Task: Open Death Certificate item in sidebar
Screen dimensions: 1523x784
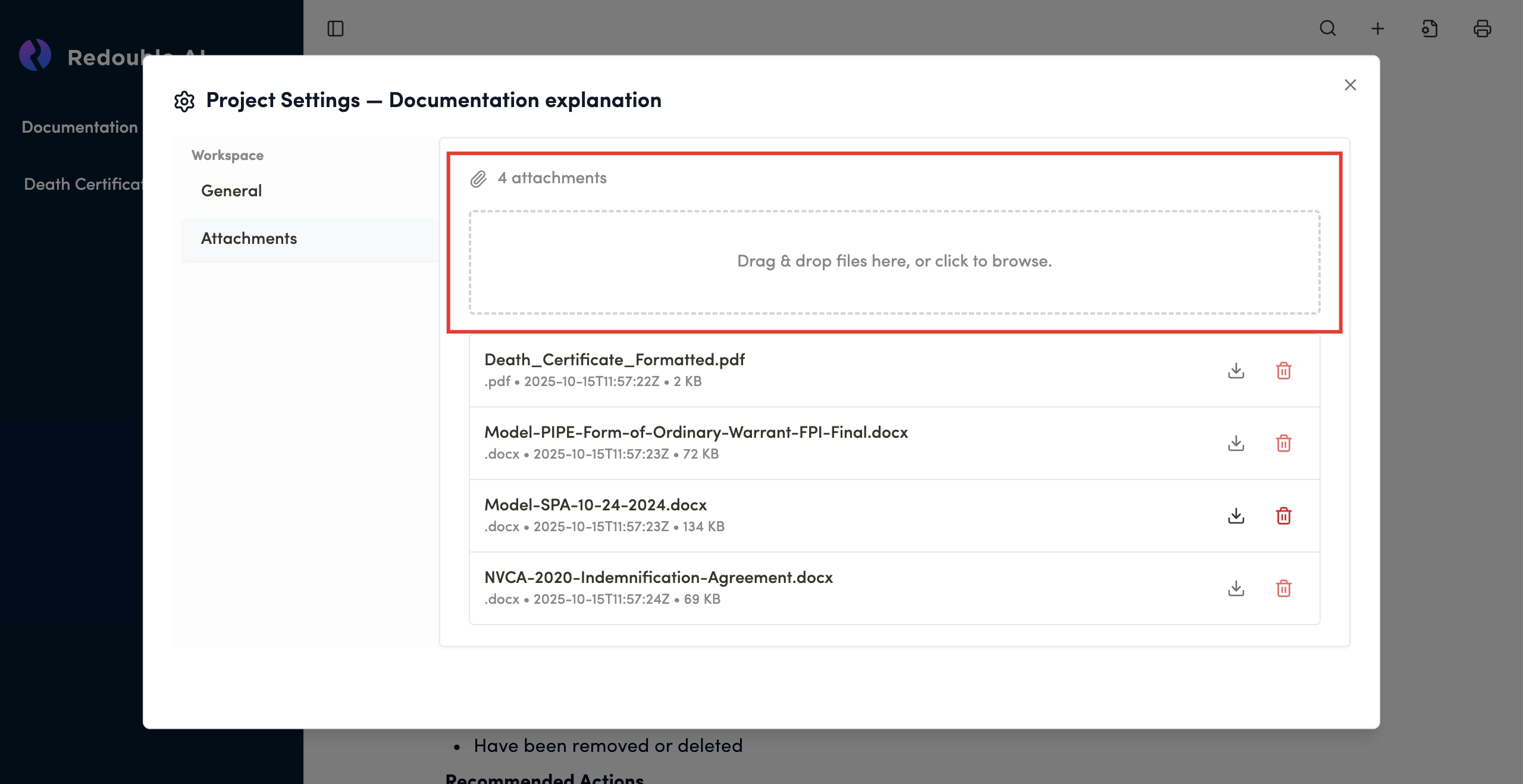Action: pos(82,184)
